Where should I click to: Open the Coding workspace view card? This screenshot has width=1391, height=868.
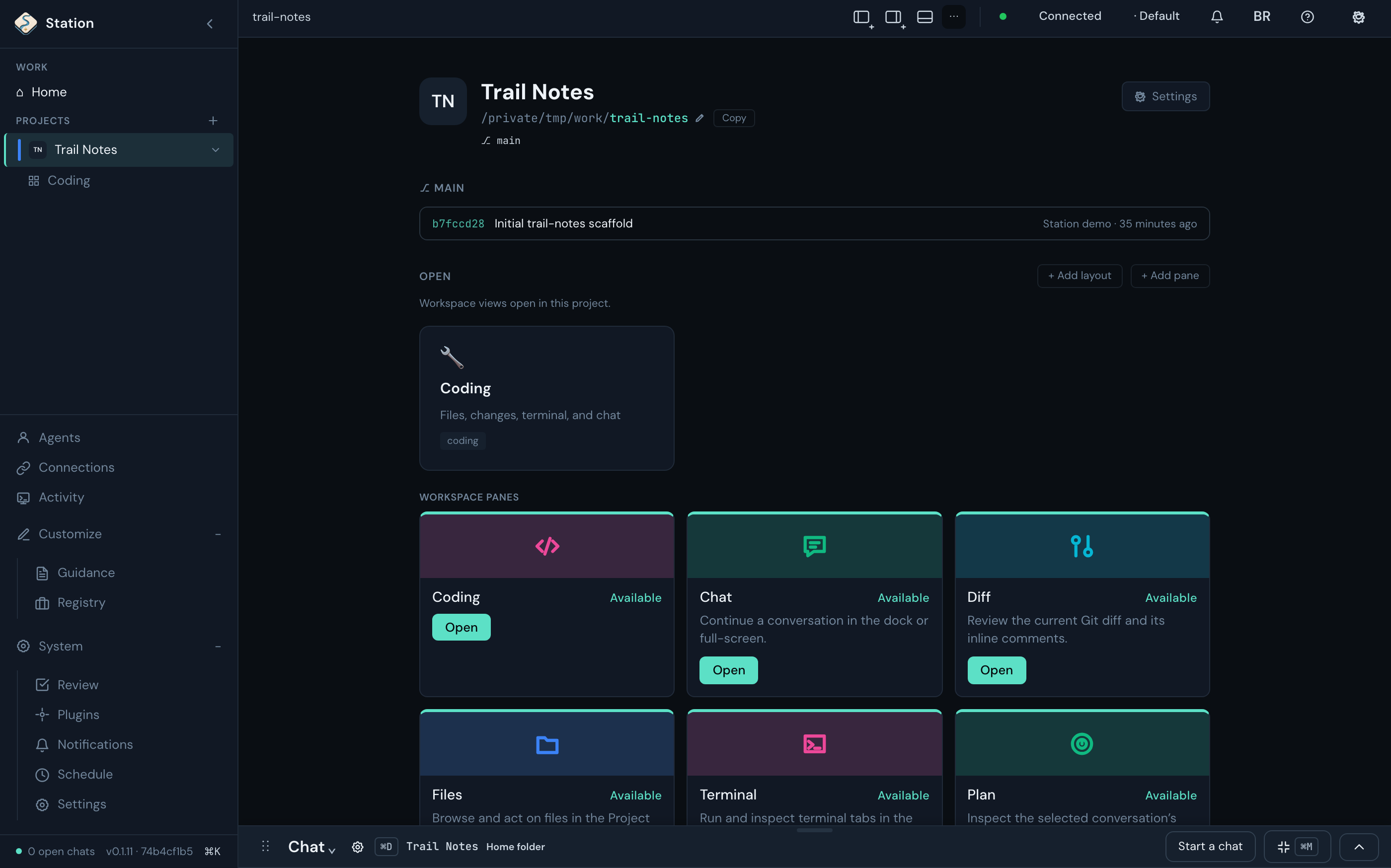tap(547, 398)
